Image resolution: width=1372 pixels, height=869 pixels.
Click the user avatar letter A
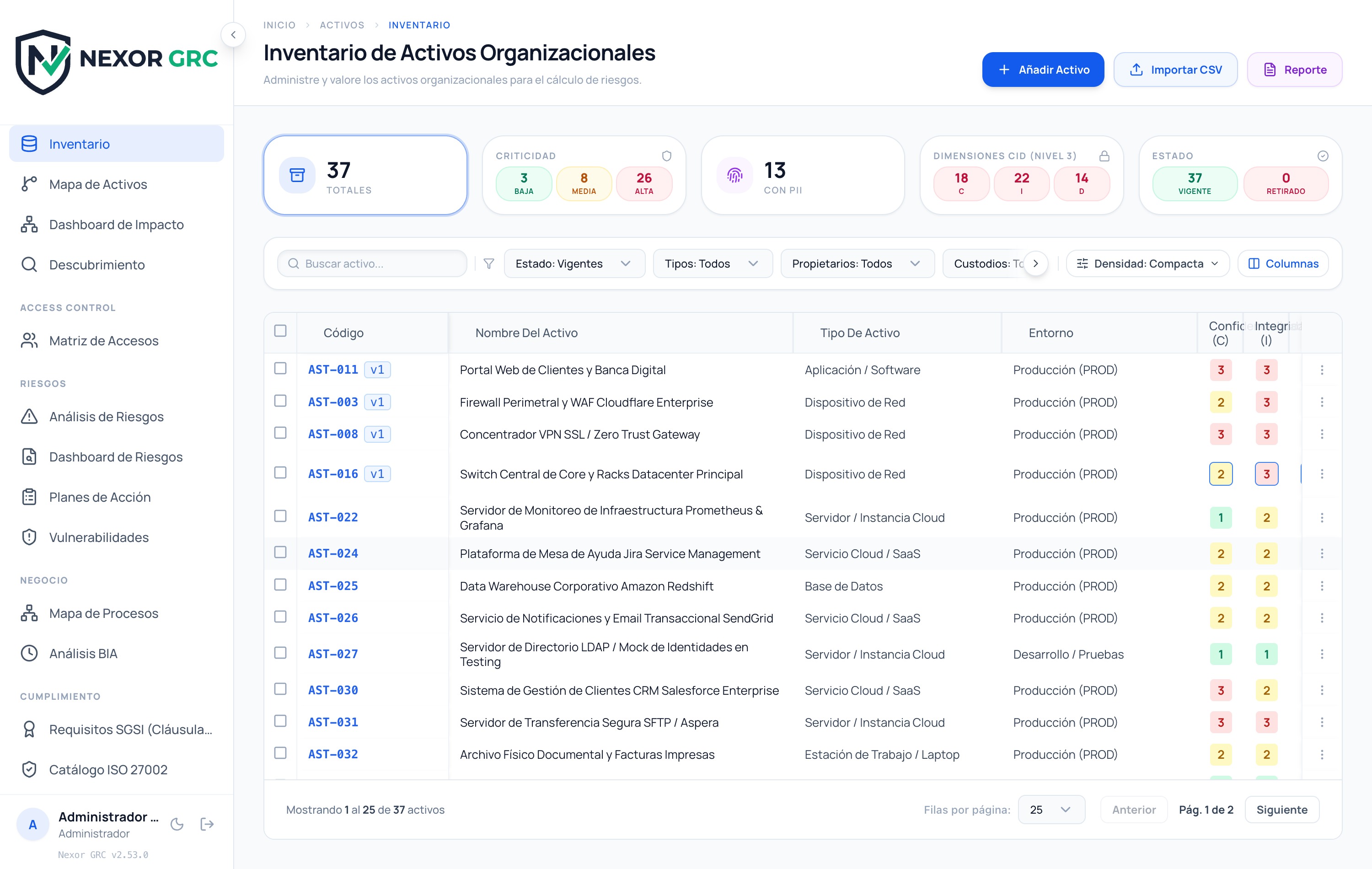[33, 824]
